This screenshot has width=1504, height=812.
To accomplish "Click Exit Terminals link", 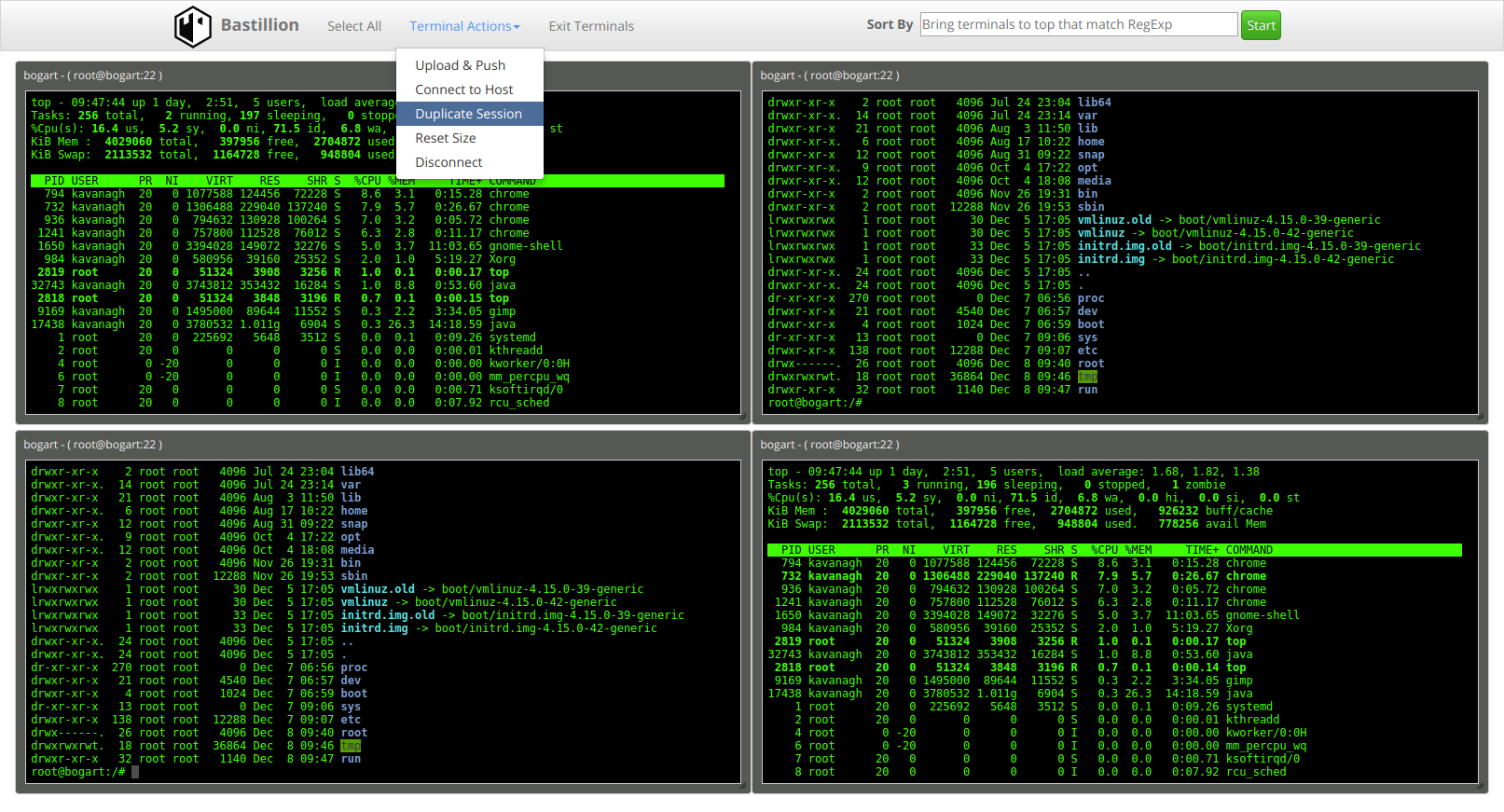I will click(x=591, y=26).
